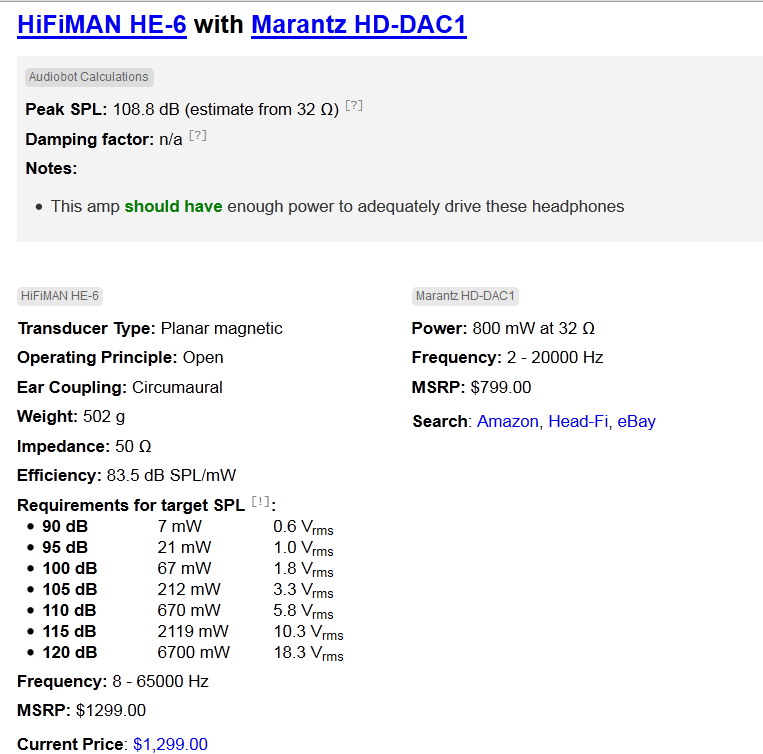The height and width of the screenshot is (754, 763).
Task: Click the gray HiFiMAN HE-6 section label
Action: [x=60, y=296]
